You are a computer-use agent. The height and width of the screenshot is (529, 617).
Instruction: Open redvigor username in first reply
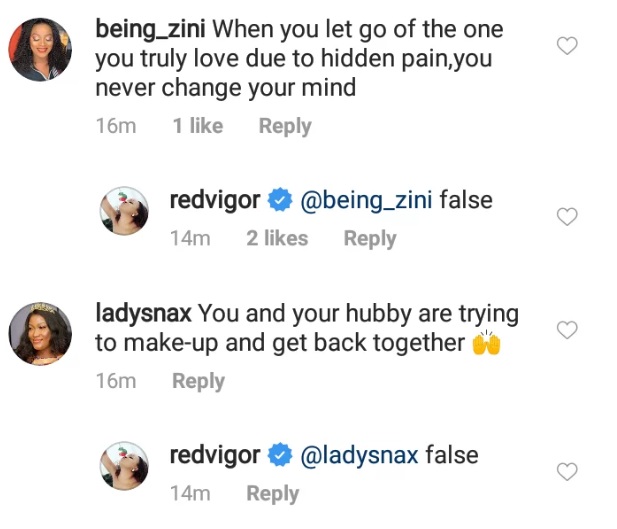pos(214,200)
